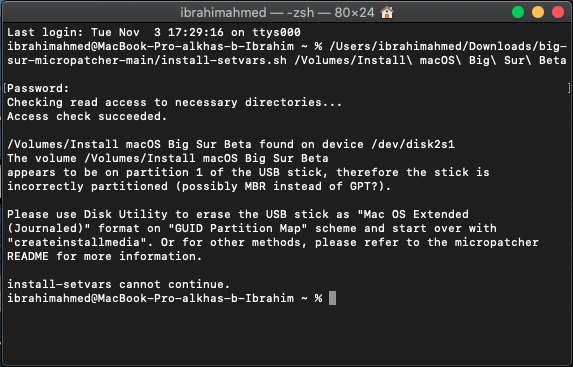Click the word 'createinstallmedia' in quotes

[73, 242]
